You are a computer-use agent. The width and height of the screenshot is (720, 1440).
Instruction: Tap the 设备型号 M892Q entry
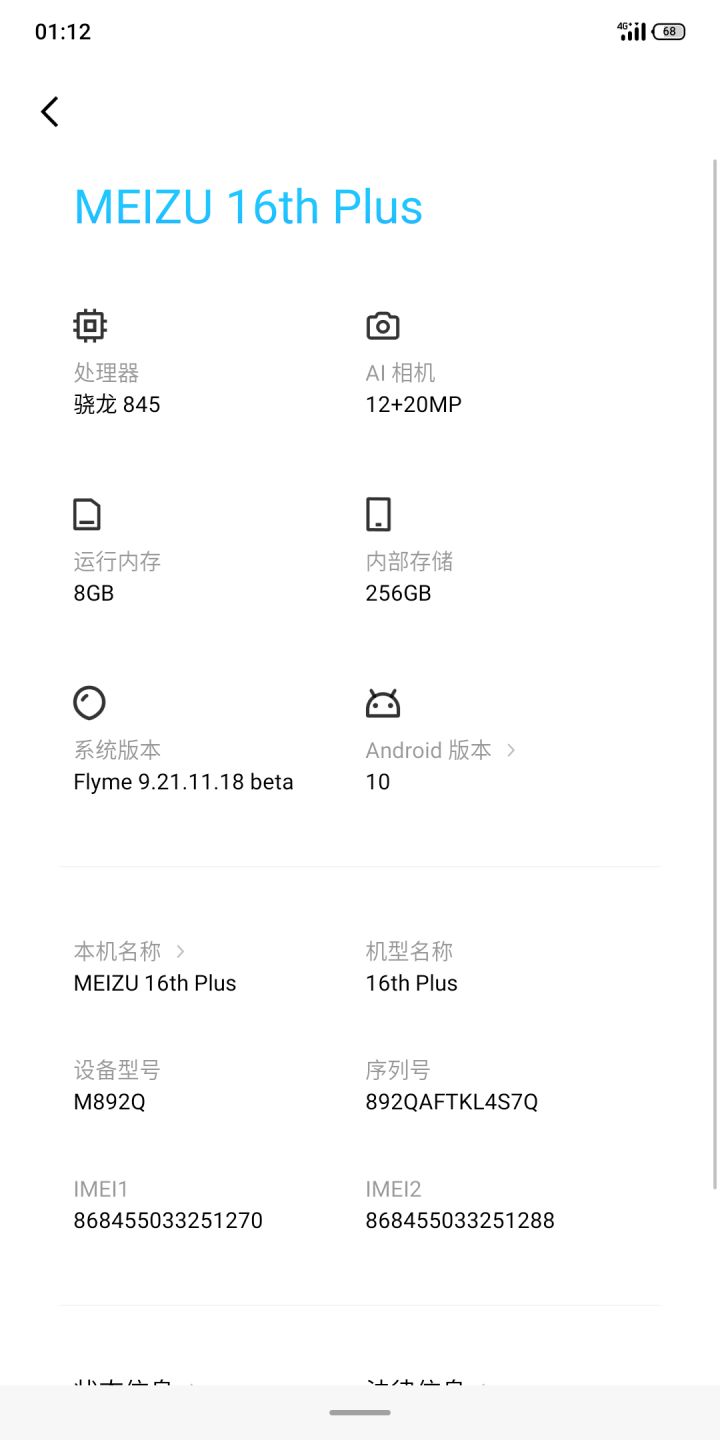click(x=110, y=1102)
